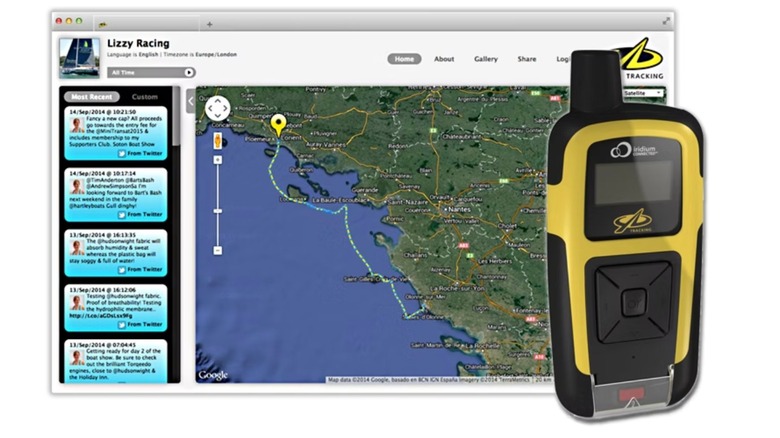This screenshot has width=780, height=438.
Task: Click the Saint-Nazaire label on map
Action: tap(408, 202)
